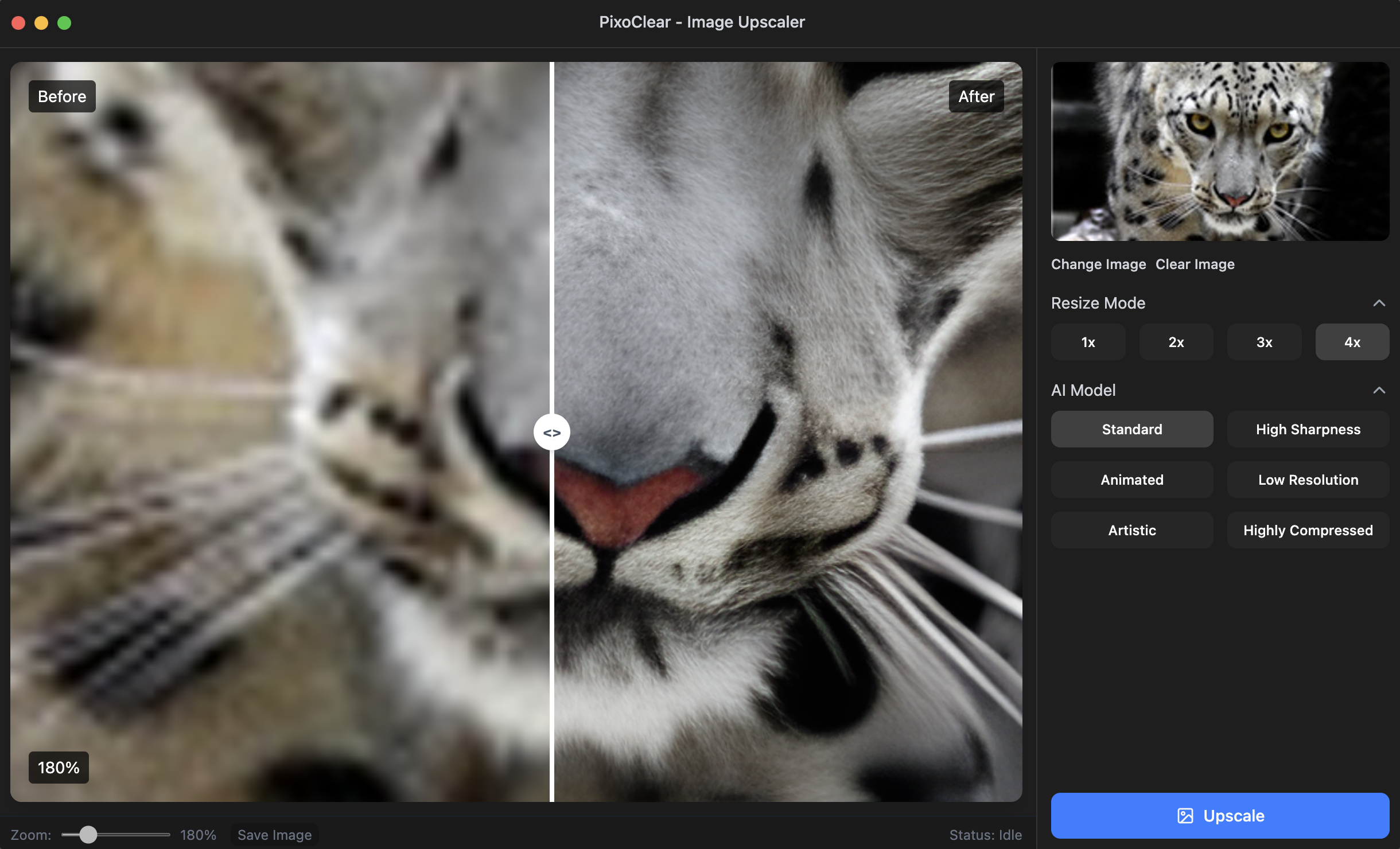Screen dimensions: 1400x849
Task: Pick the Animated AI model
Action: tap(1131, 480)
